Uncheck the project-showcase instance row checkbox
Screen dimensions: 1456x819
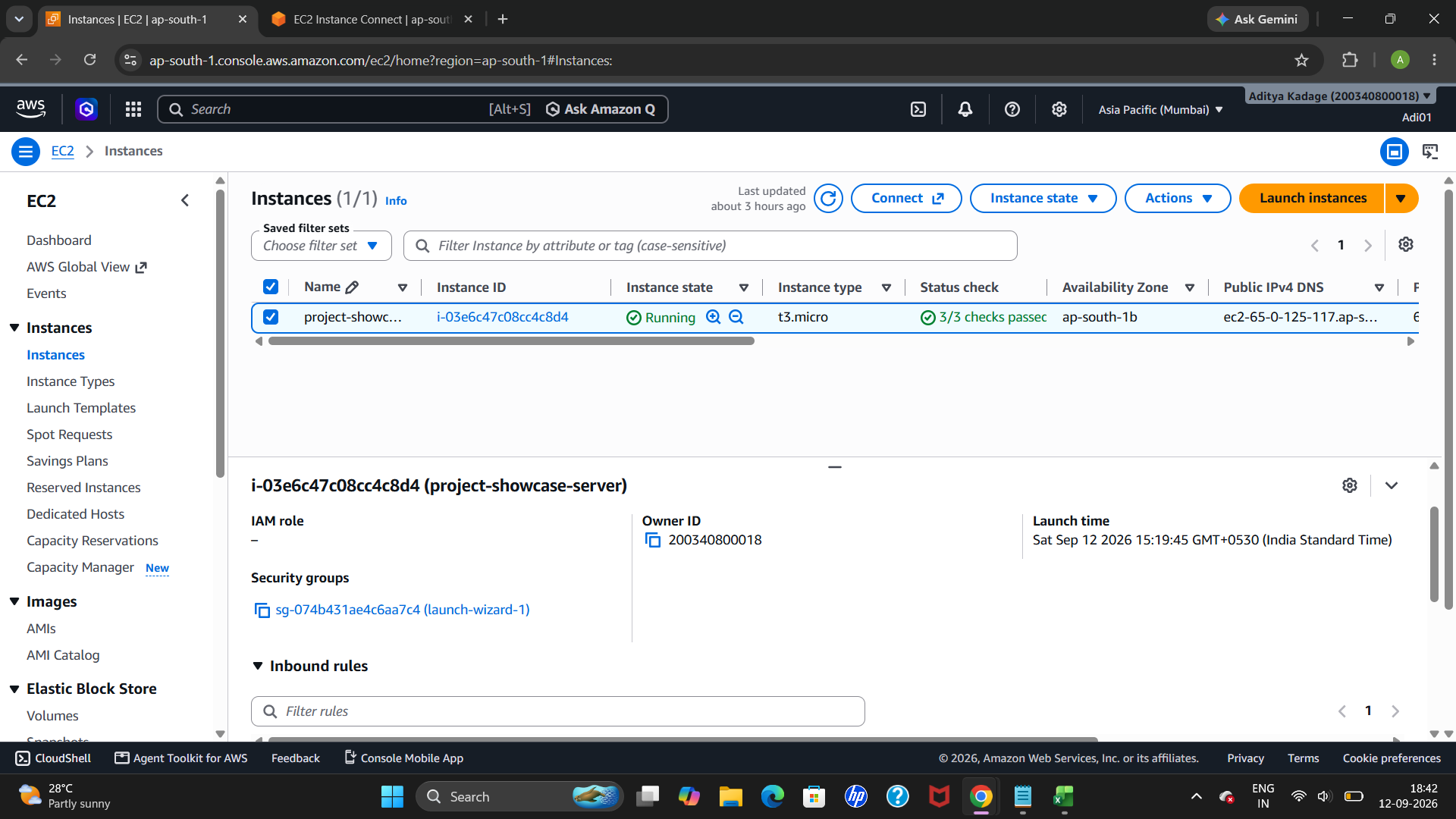pos(271,317)
